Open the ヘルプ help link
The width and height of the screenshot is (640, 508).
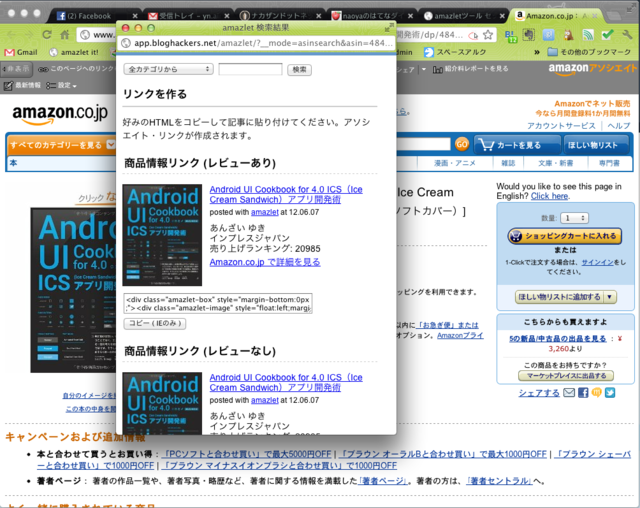pos(619,126)
